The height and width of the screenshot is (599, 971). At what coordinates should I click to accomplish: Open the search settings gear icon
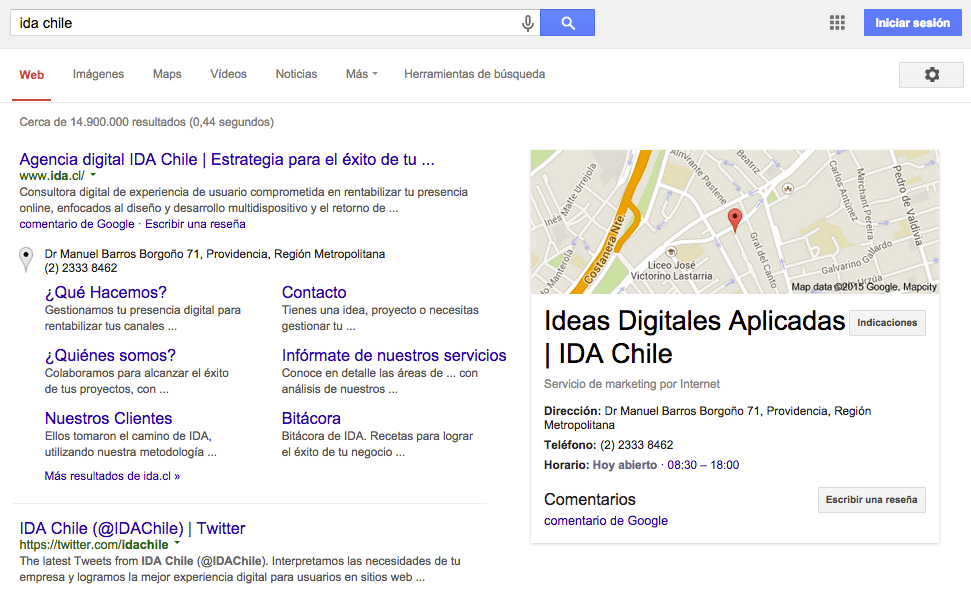click(931, 74)
